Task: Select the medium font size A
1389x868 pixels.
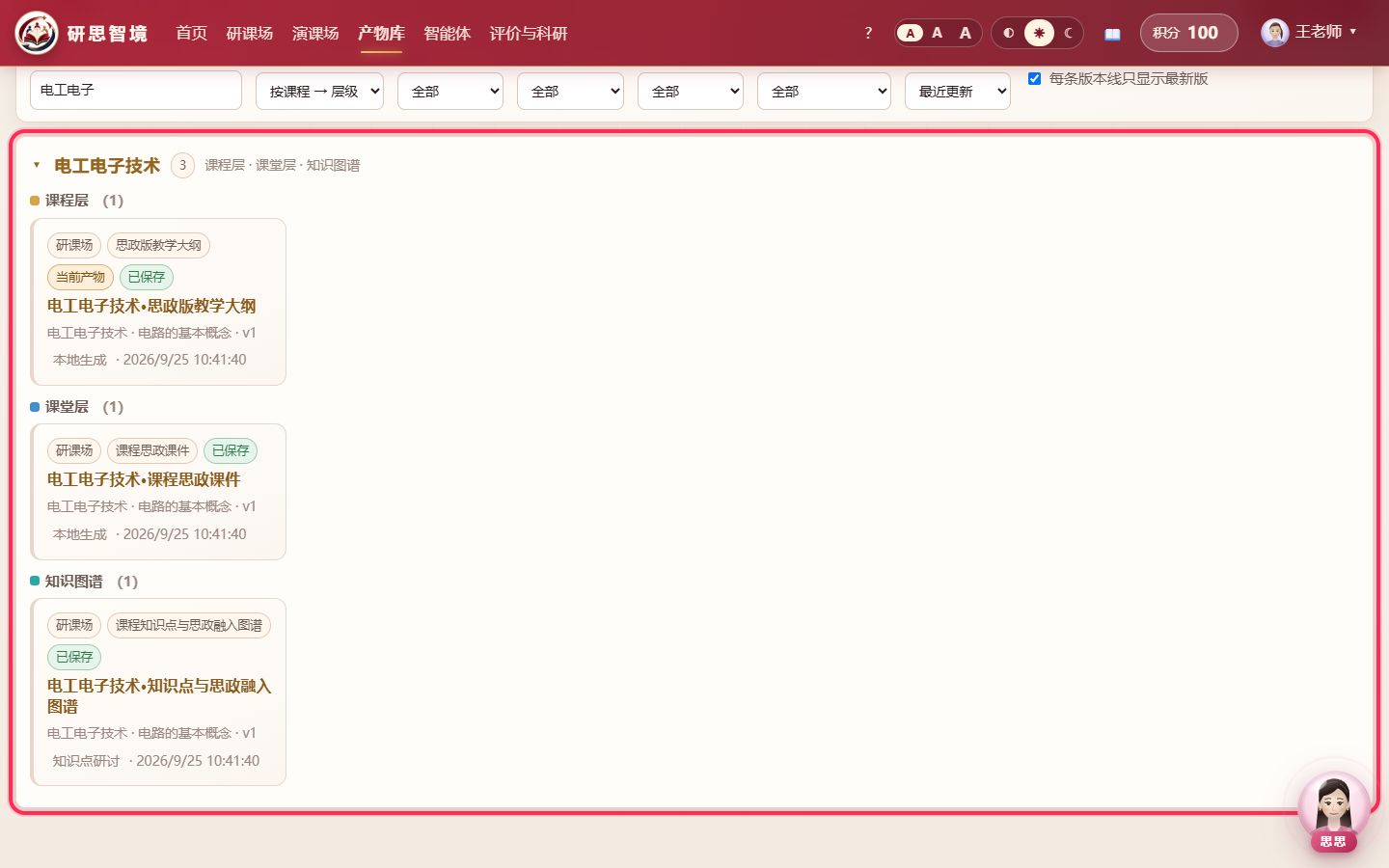Action: coord(937,33)
